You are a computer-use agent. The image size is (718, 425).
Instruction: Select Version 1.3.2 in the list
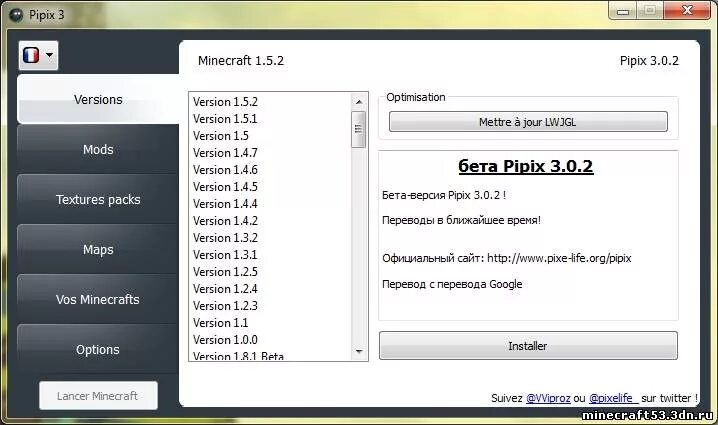click(270, 238)
